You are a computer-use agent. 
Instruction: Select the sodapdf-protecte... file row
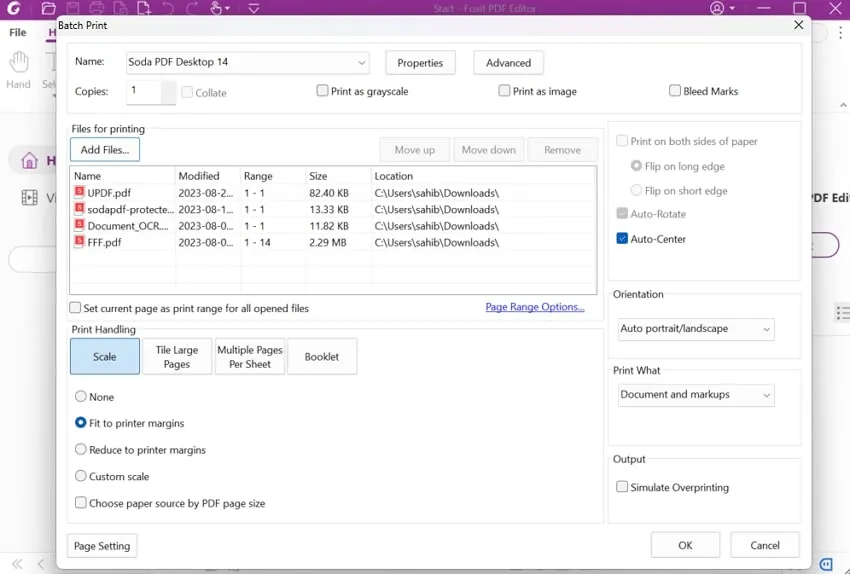pyautogui.click(x=333, y=209)
